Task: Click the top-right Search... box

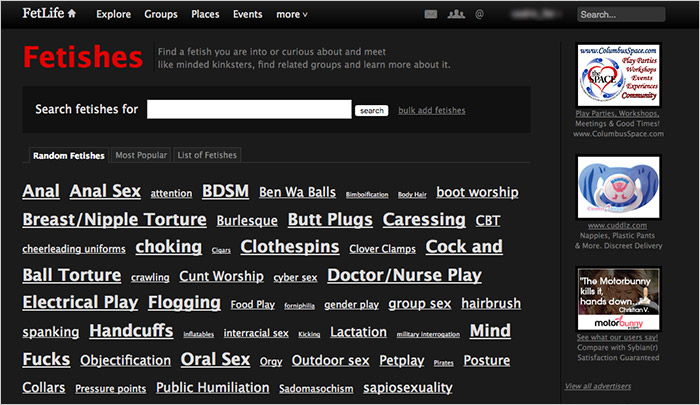Action: (x=621, y=15)
